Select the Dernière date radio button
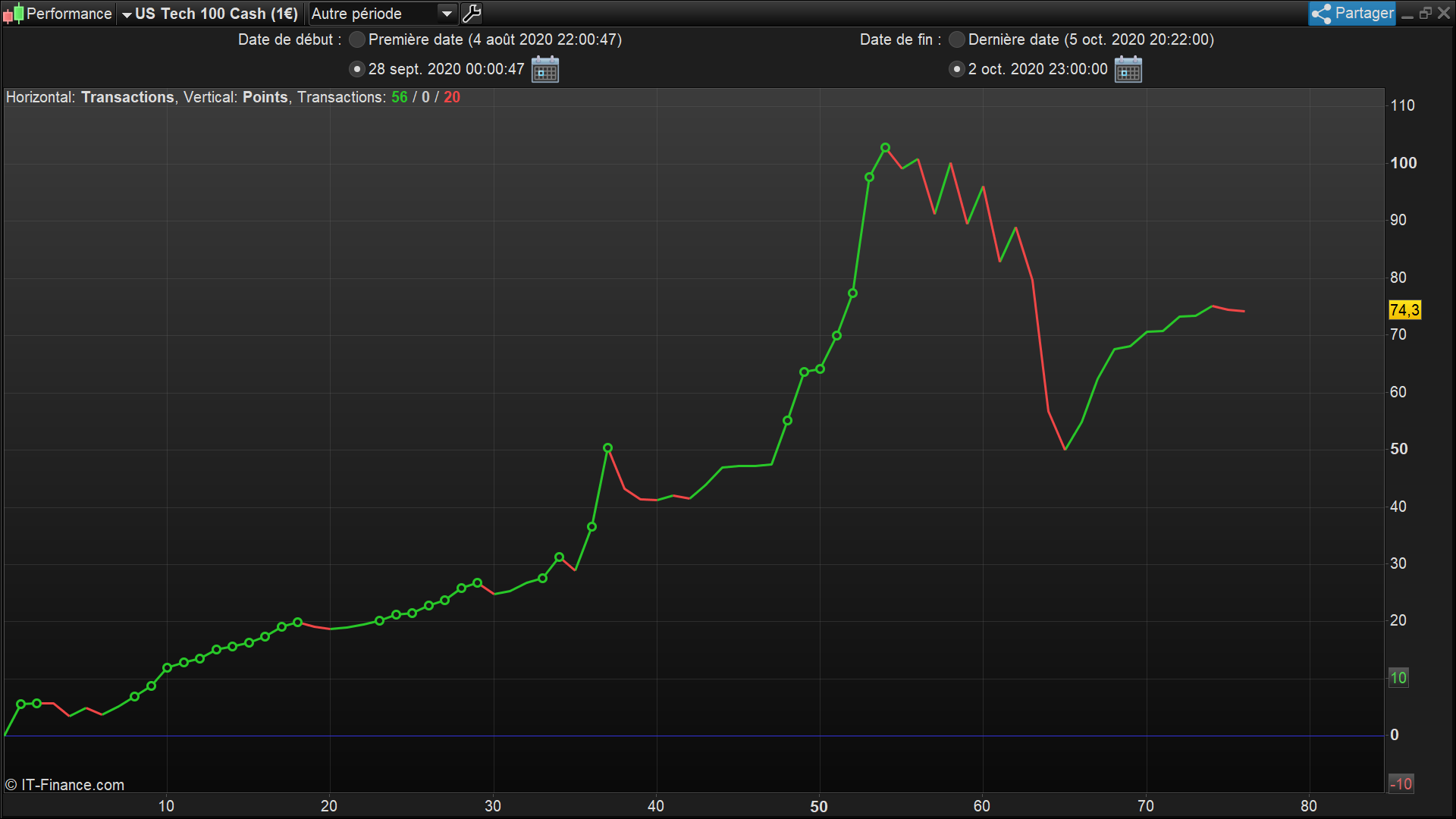 (957, 39)
